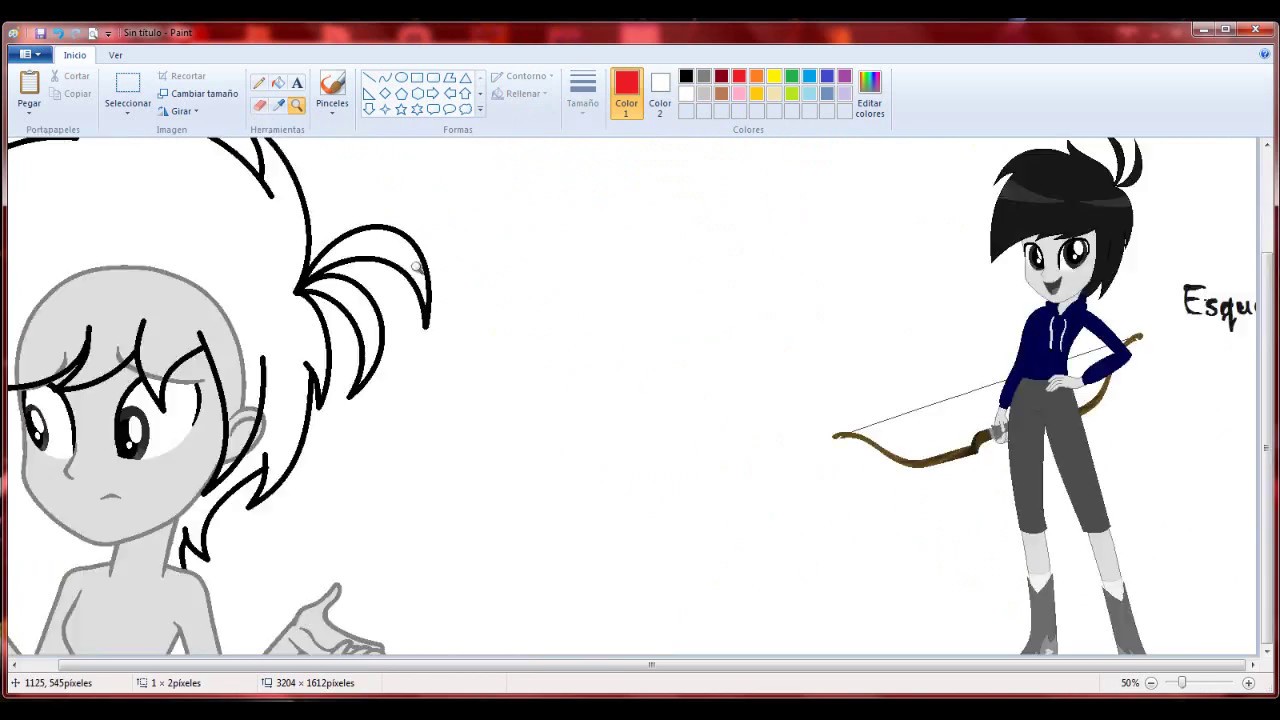Open Editar colores dialog
The width and height of the screenshot is (1280, 720).
(x=869, y=93)
